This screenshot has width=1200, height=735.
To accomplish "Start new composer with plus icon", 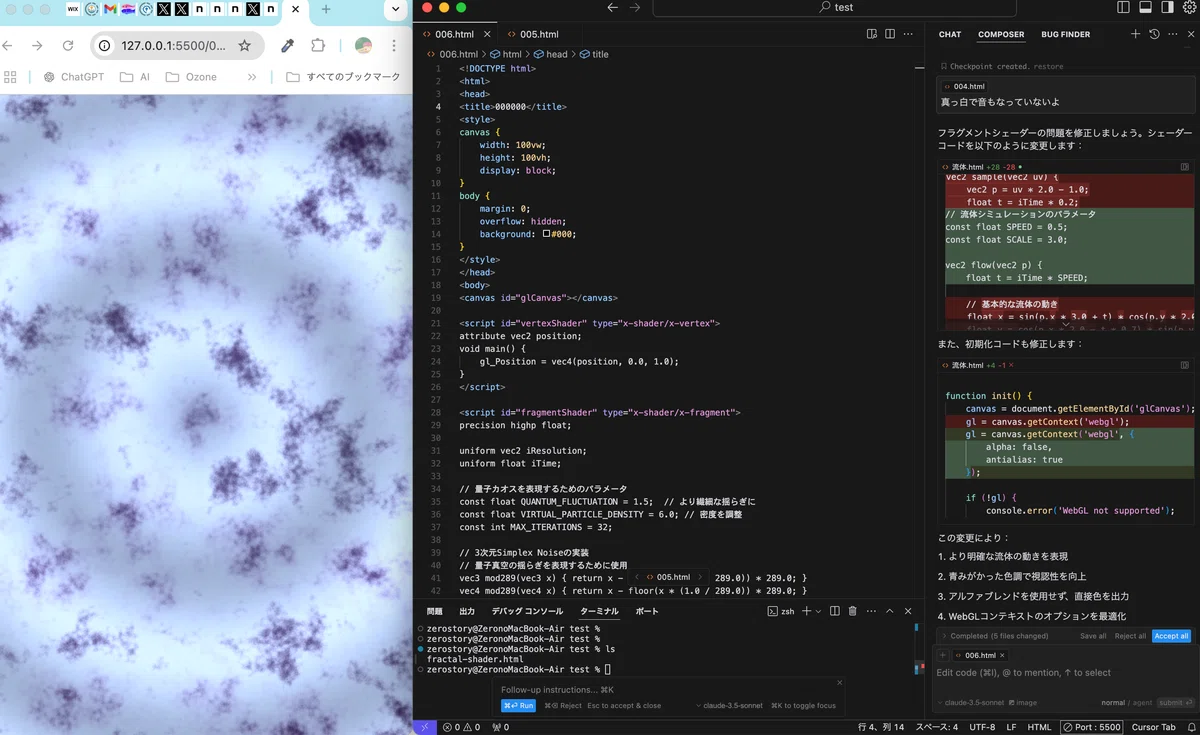I will 1135,34.
